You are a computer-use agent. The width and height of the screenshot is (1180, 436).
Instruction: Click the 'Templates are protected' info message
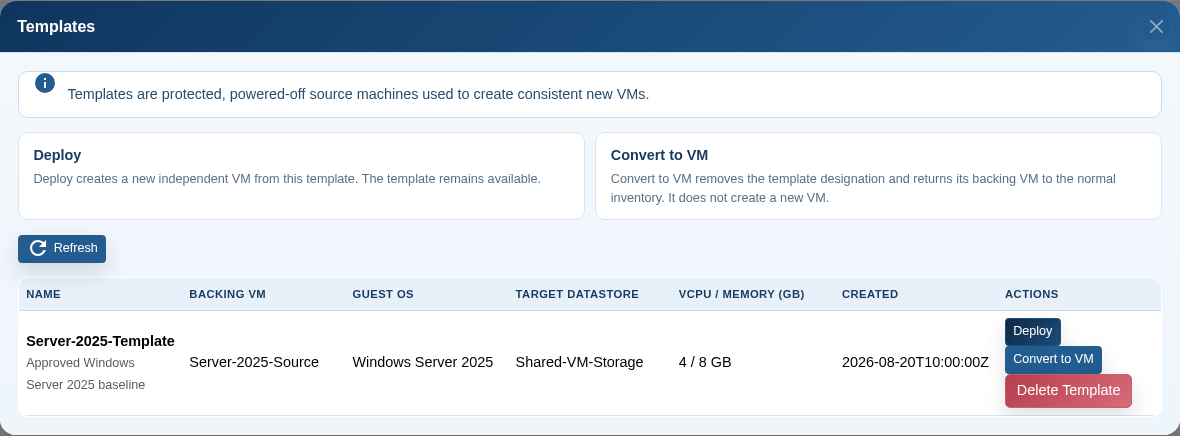pyautogui.click(x=358, y=95)
